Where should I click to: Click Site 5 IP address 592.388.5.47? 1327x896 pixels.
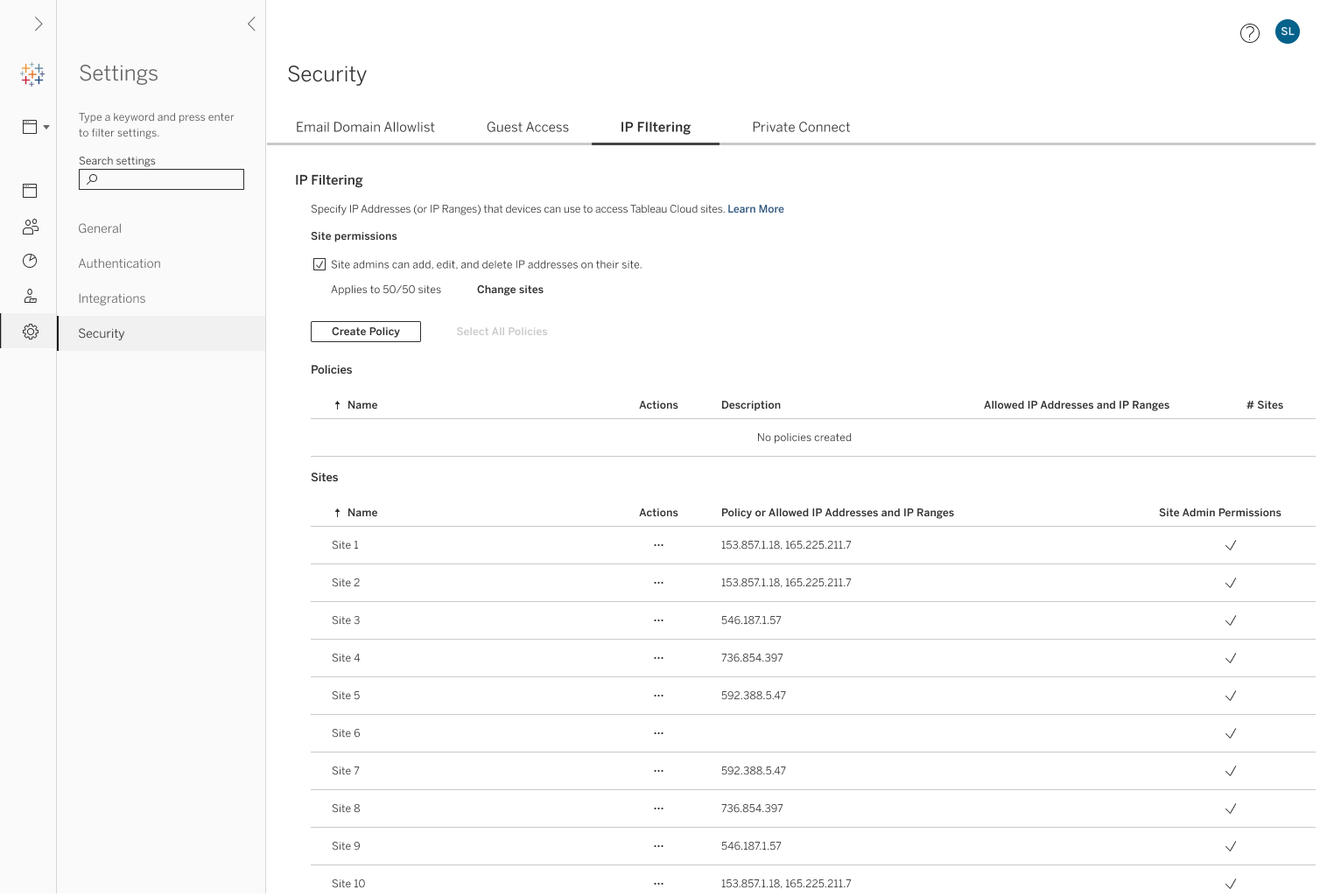(754, 696)
